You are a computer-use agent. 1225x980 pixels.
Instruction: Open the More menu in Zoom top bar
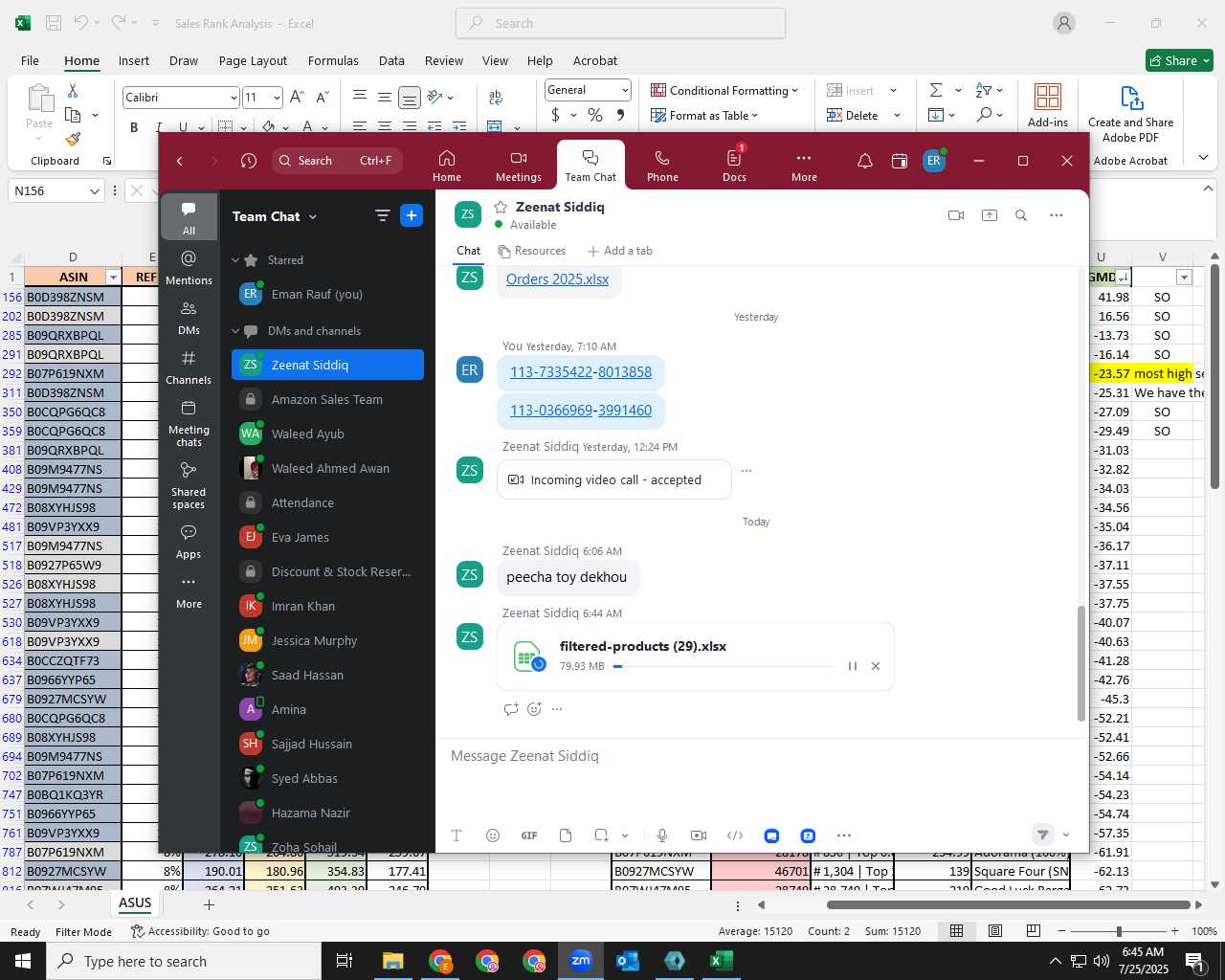coord(804,165)
